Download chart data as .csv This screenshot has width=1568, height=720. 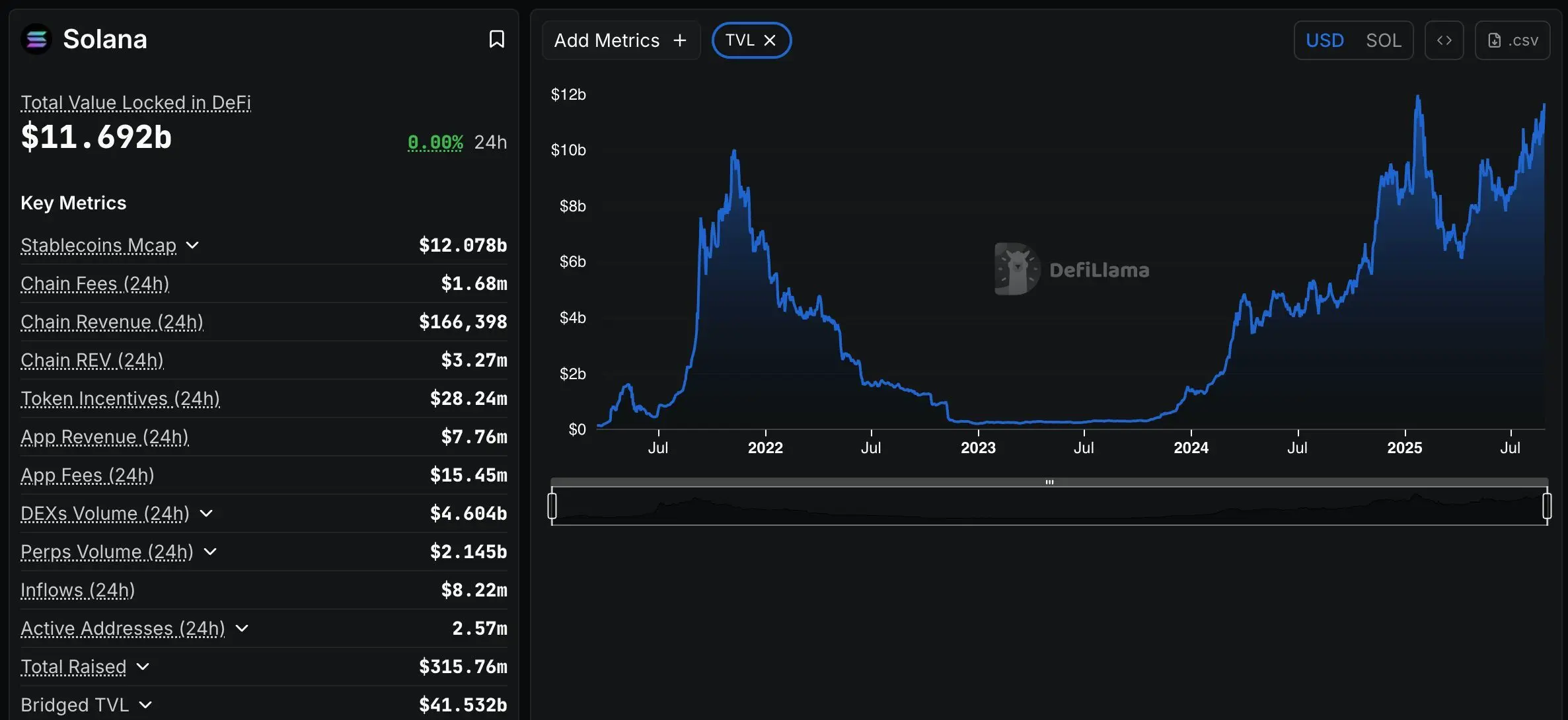(1512, 40)
